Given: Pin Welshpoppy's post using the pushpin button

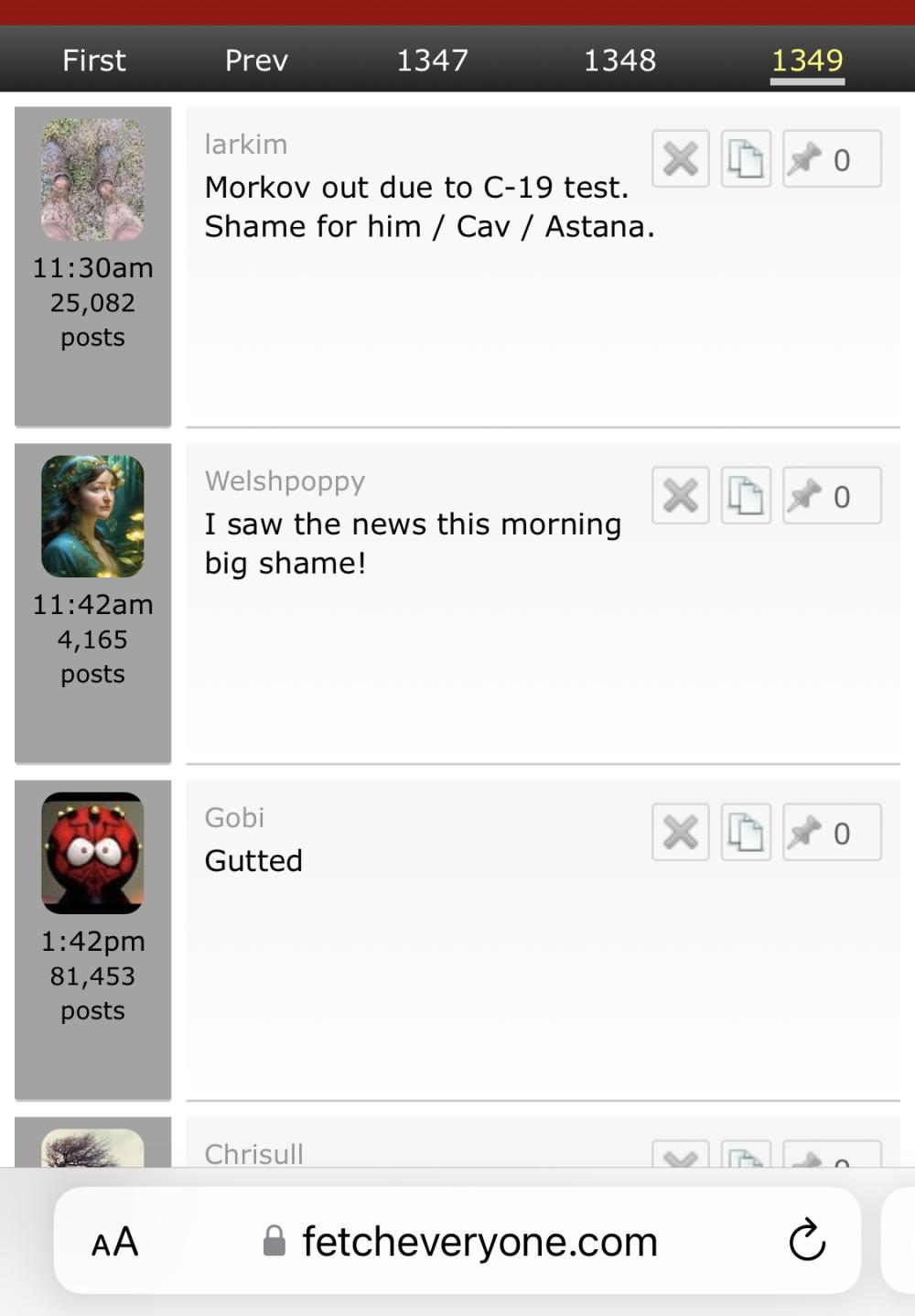Looking at the screenshot, I should pyautogui.click(x=832, y=496).
